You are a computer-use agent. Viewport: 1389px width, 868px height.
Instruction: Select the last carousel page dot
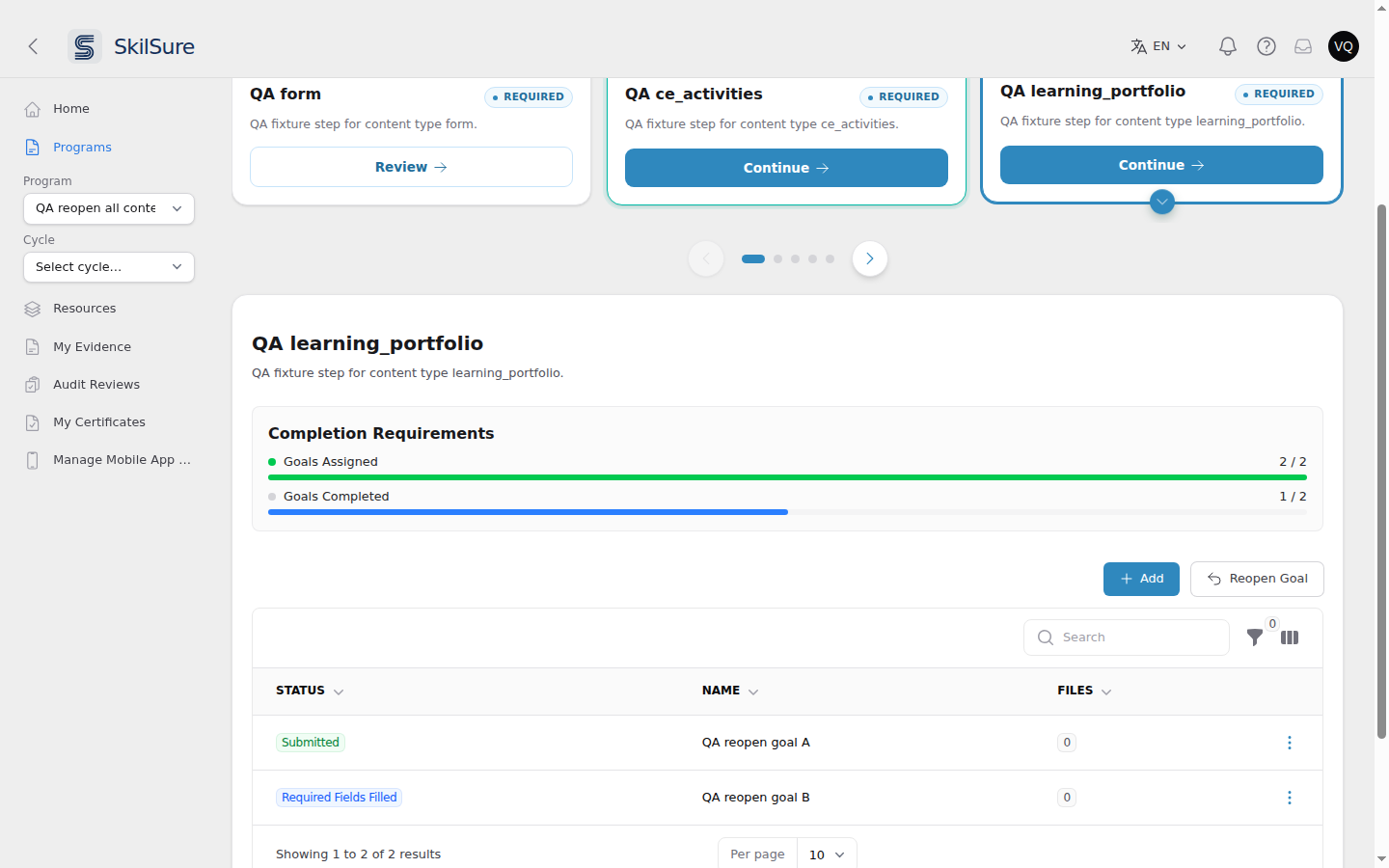831,258
